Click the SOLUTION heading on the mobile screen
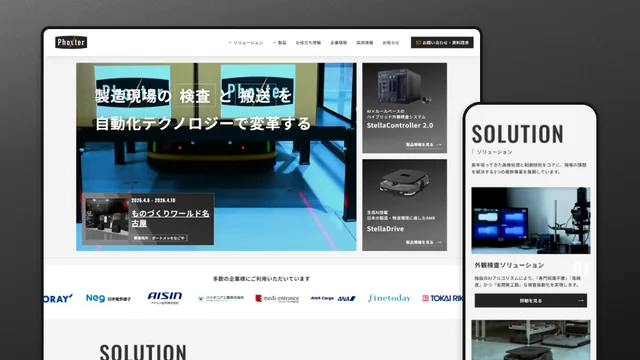The width and height of the screenshot is (640, 360). 518,134
